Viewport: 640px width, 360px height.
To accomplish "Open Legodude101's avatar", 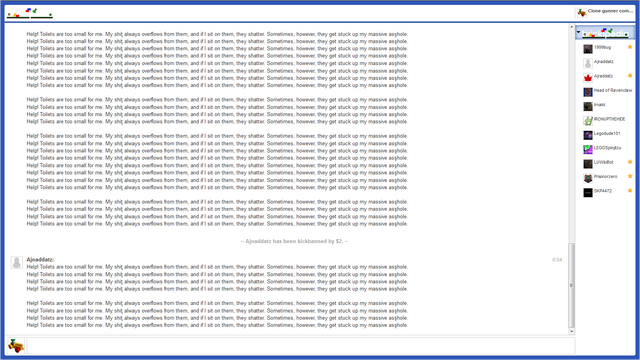I will click(588, 135).
